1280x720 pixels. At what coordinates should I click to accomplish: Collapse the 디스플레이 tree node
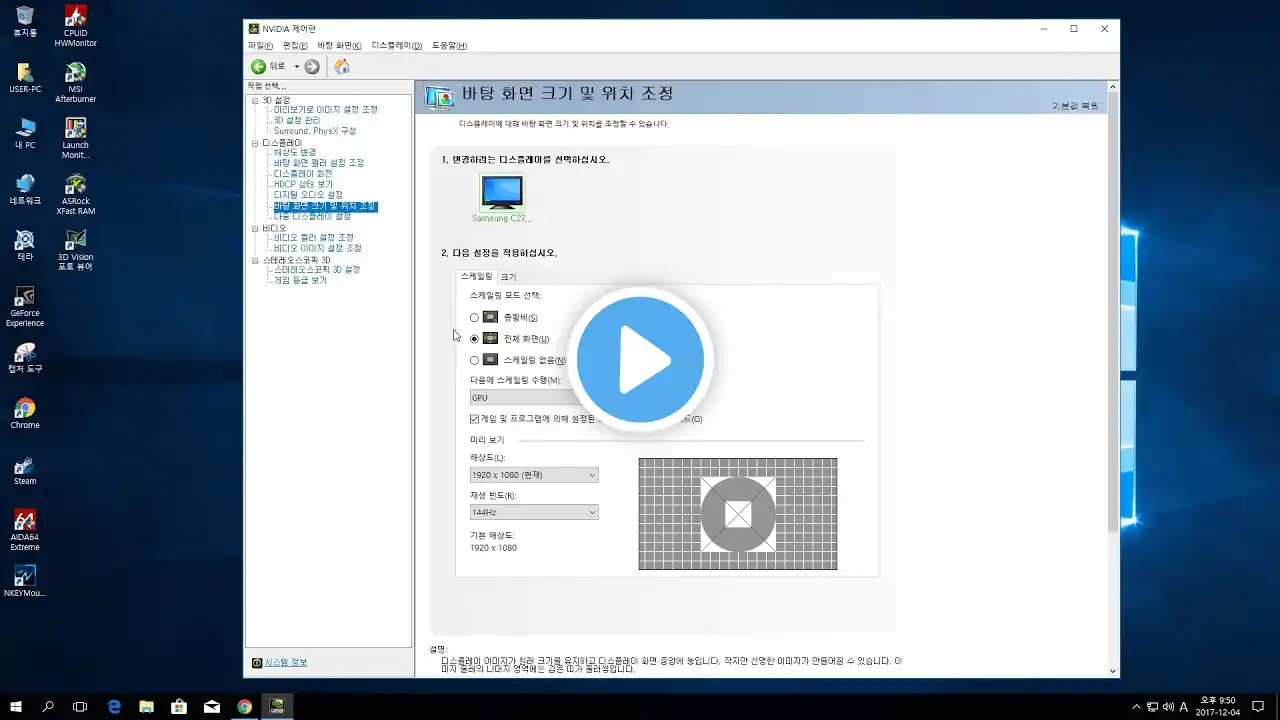click(254, 143)
